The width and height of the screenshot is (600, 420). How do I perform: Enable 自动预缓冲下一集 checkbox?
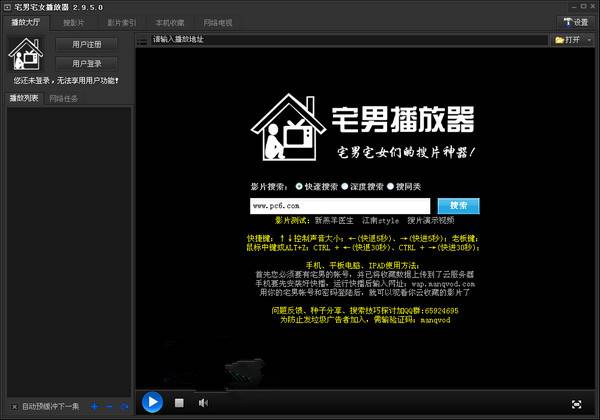(x=14, y=407)
